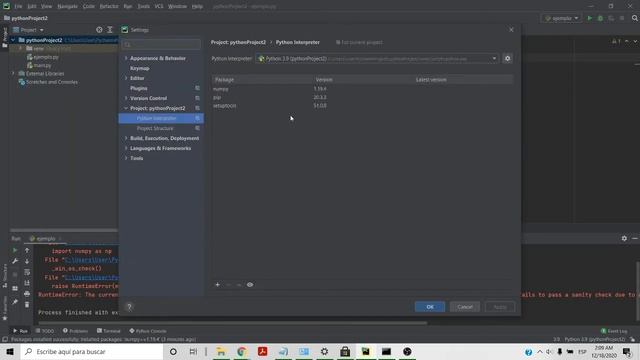Open the TODO tool window tab
Image resolution: width=640 pixels, height=360 pixels.
pos(45,331)
